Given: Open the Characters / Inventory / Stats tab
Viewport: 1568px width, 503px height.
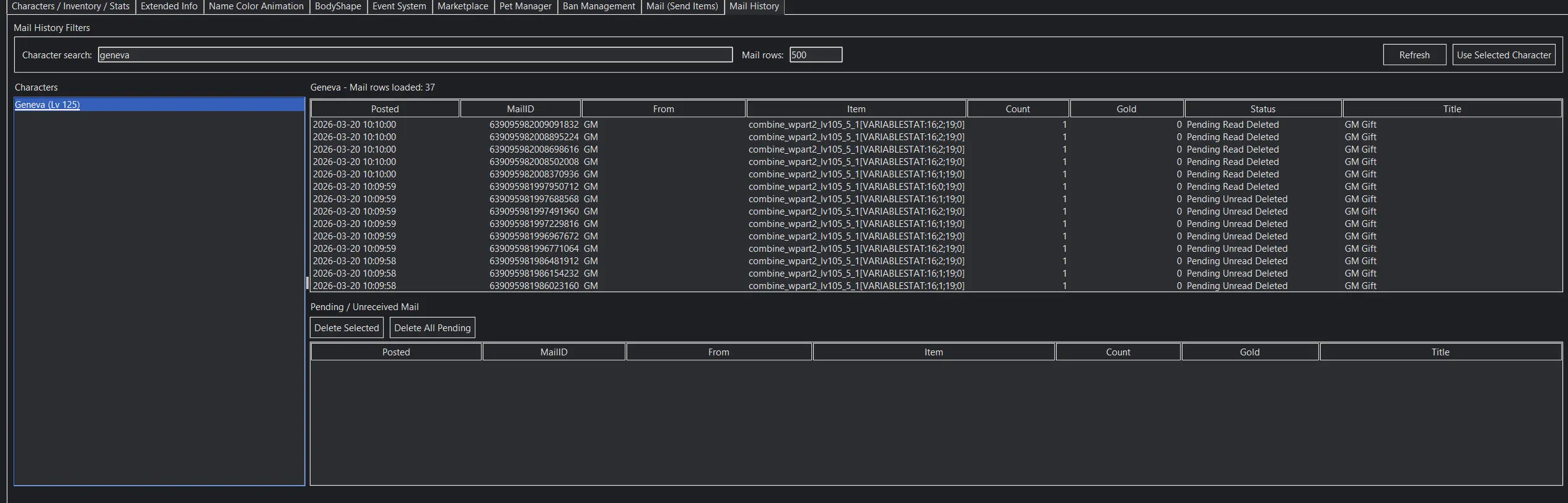Looking at the screenshot, I should (x=71, y=6).
